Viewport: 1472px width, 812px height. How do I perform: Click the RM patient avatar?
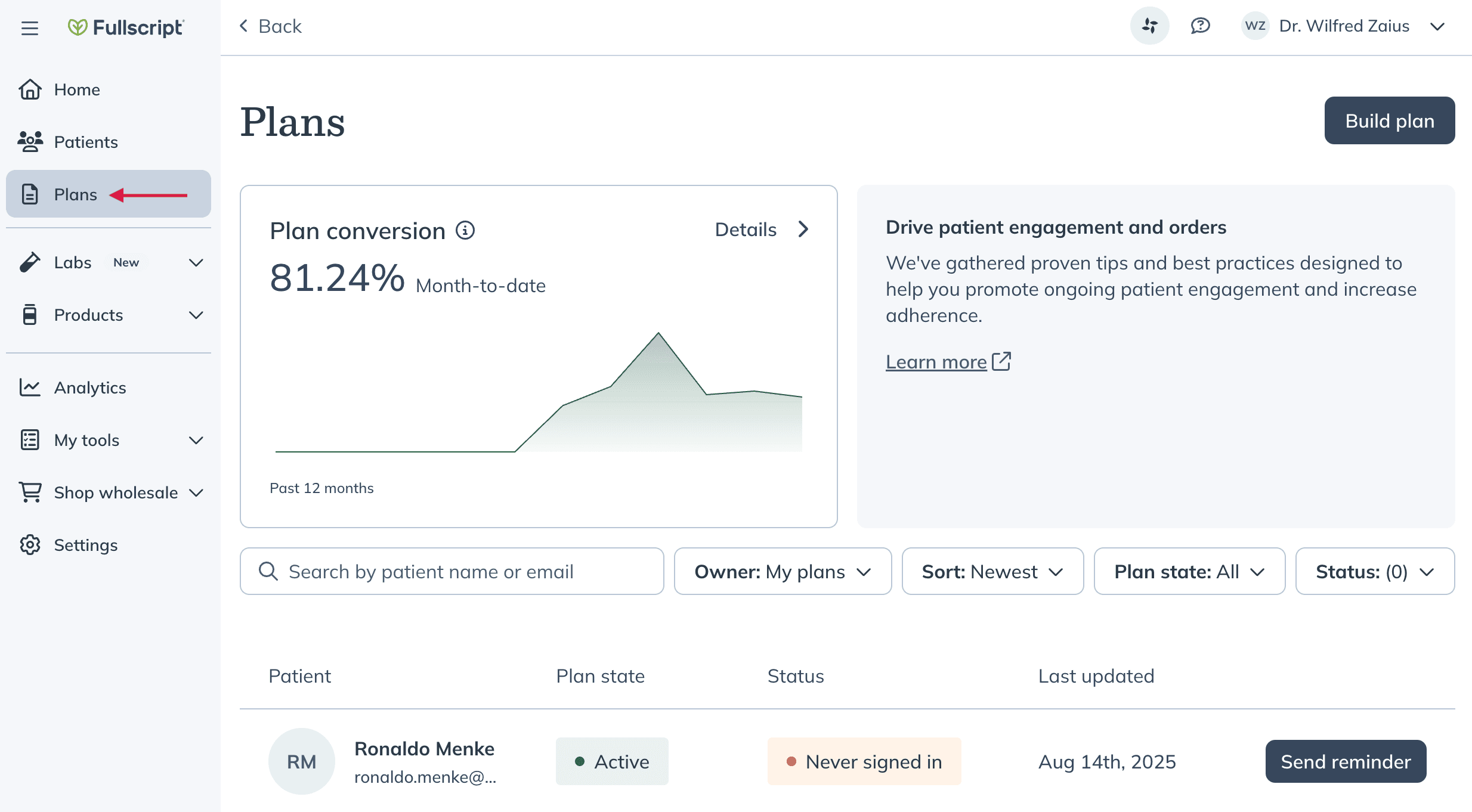(x=302, y=761)
